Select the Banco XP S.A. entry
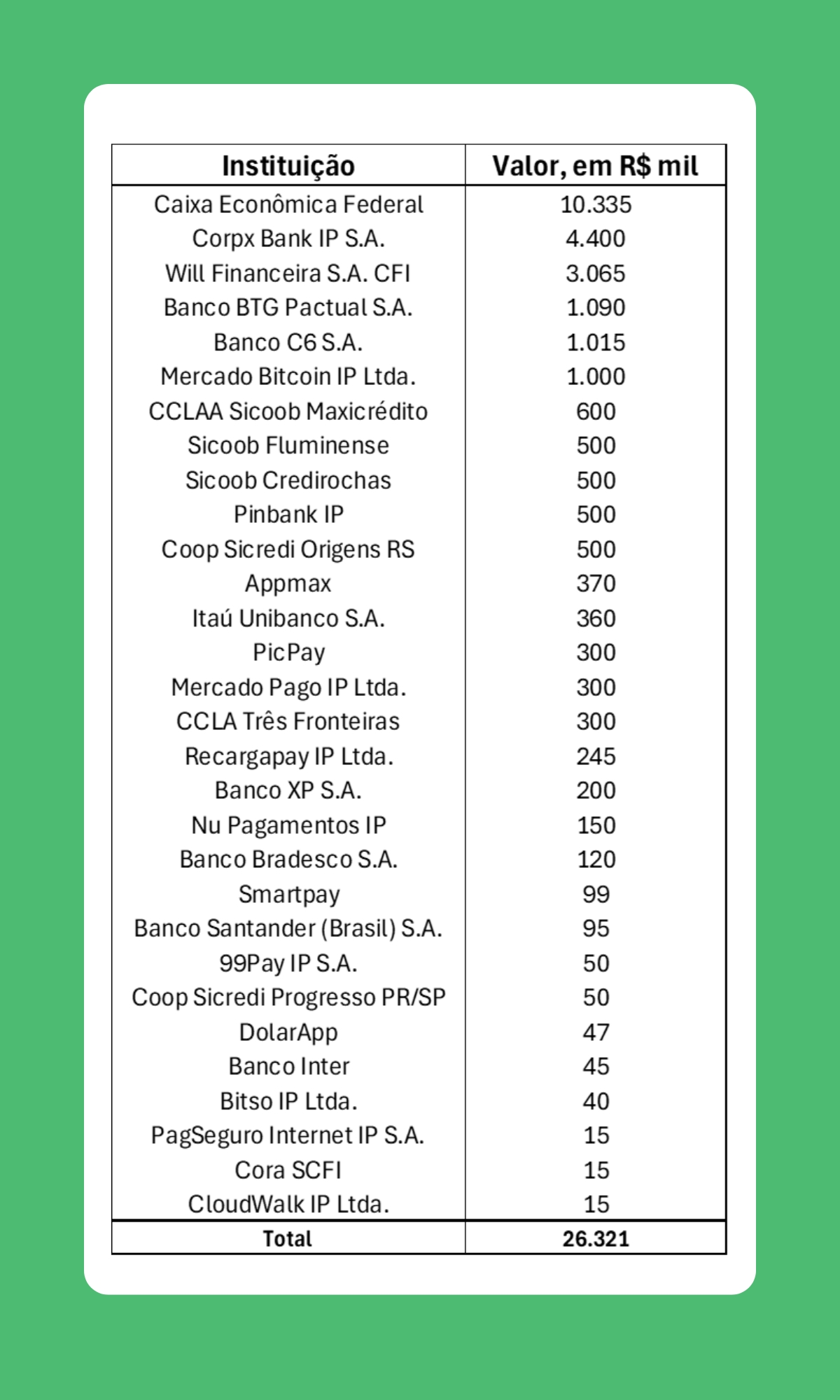 click(x=288, y=790)
